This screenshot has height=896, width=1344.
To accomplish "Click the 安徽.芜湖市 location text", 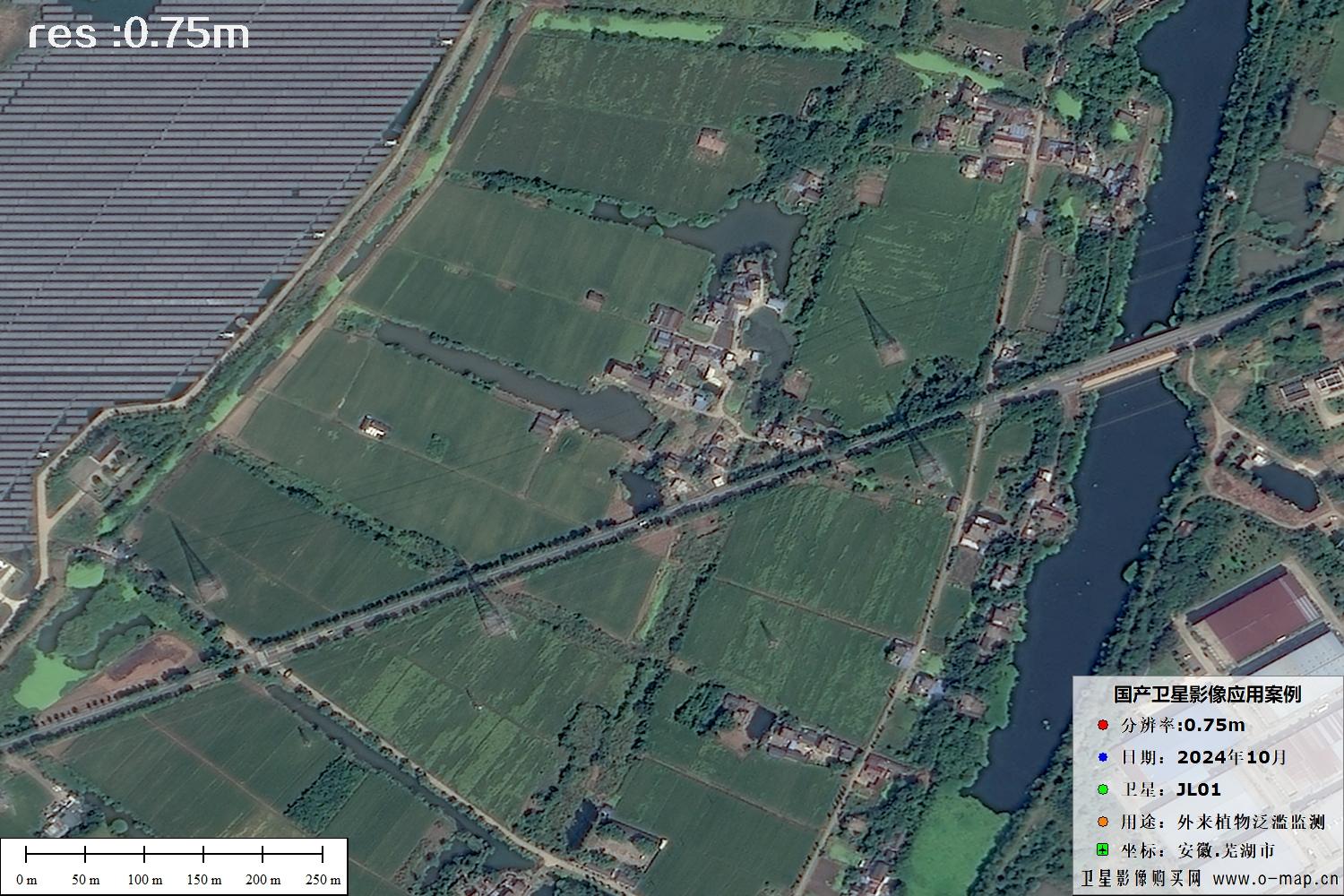I will pyautogui.click(x=1225, y=850).
